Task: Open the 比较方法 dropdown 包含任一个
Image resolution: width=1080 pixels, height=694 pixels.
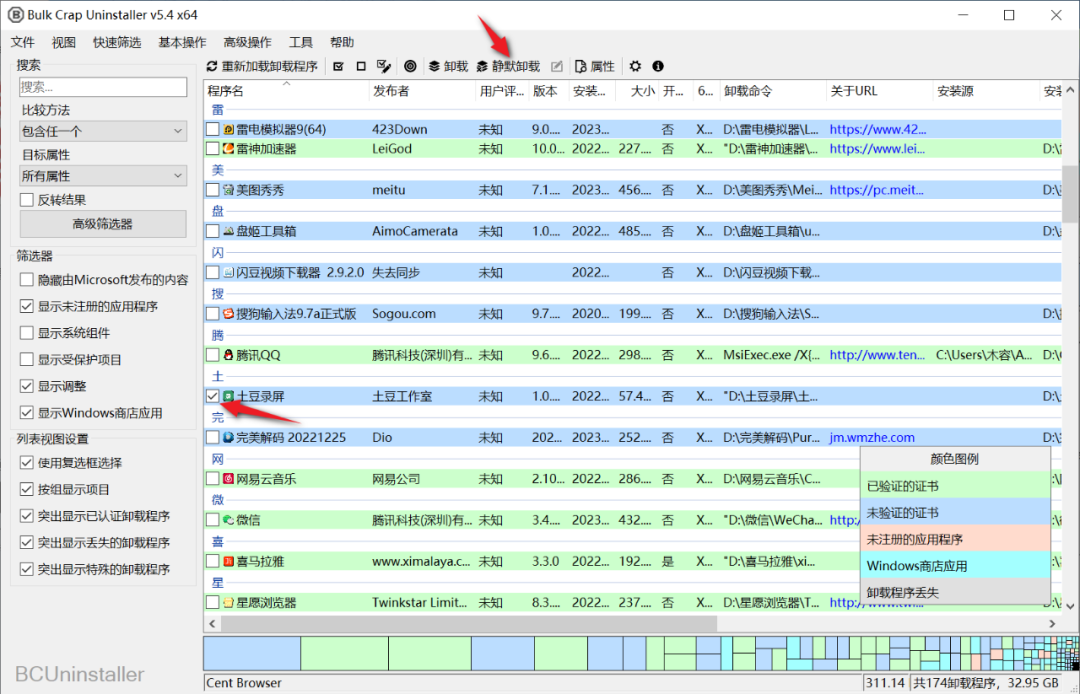Action: tap(103, 131)
